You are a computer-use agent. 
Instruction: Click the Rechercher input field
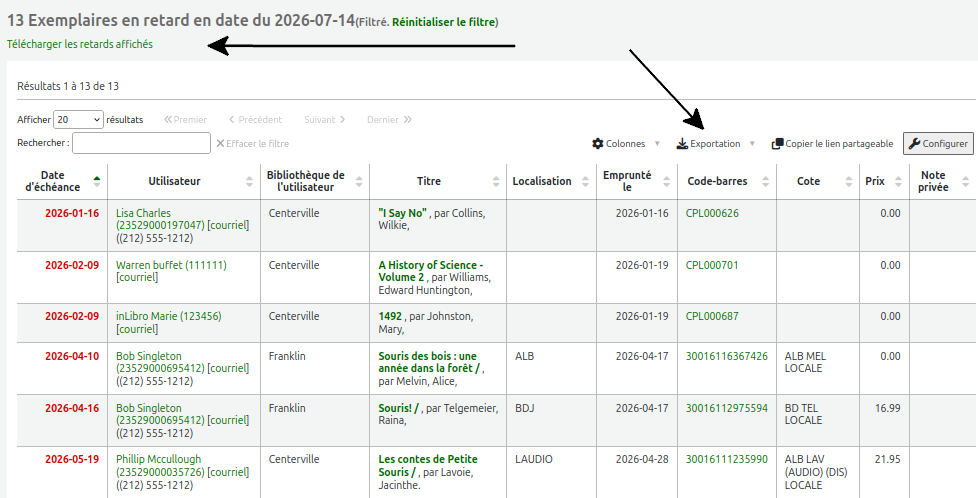pyautogui.click(x=142, y=143)
